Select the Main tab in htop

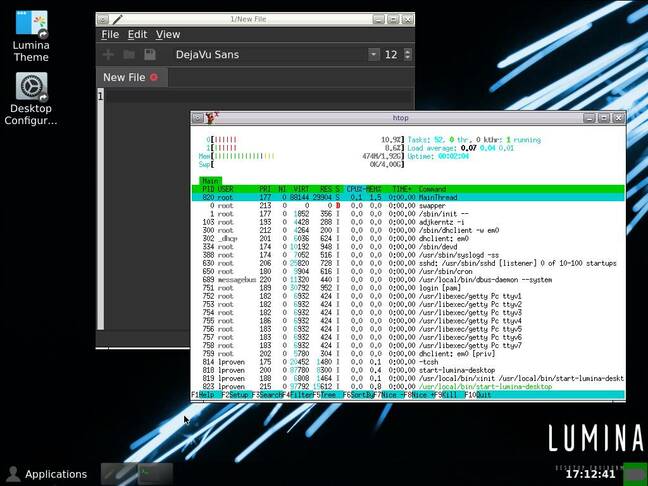click(210, 181)
